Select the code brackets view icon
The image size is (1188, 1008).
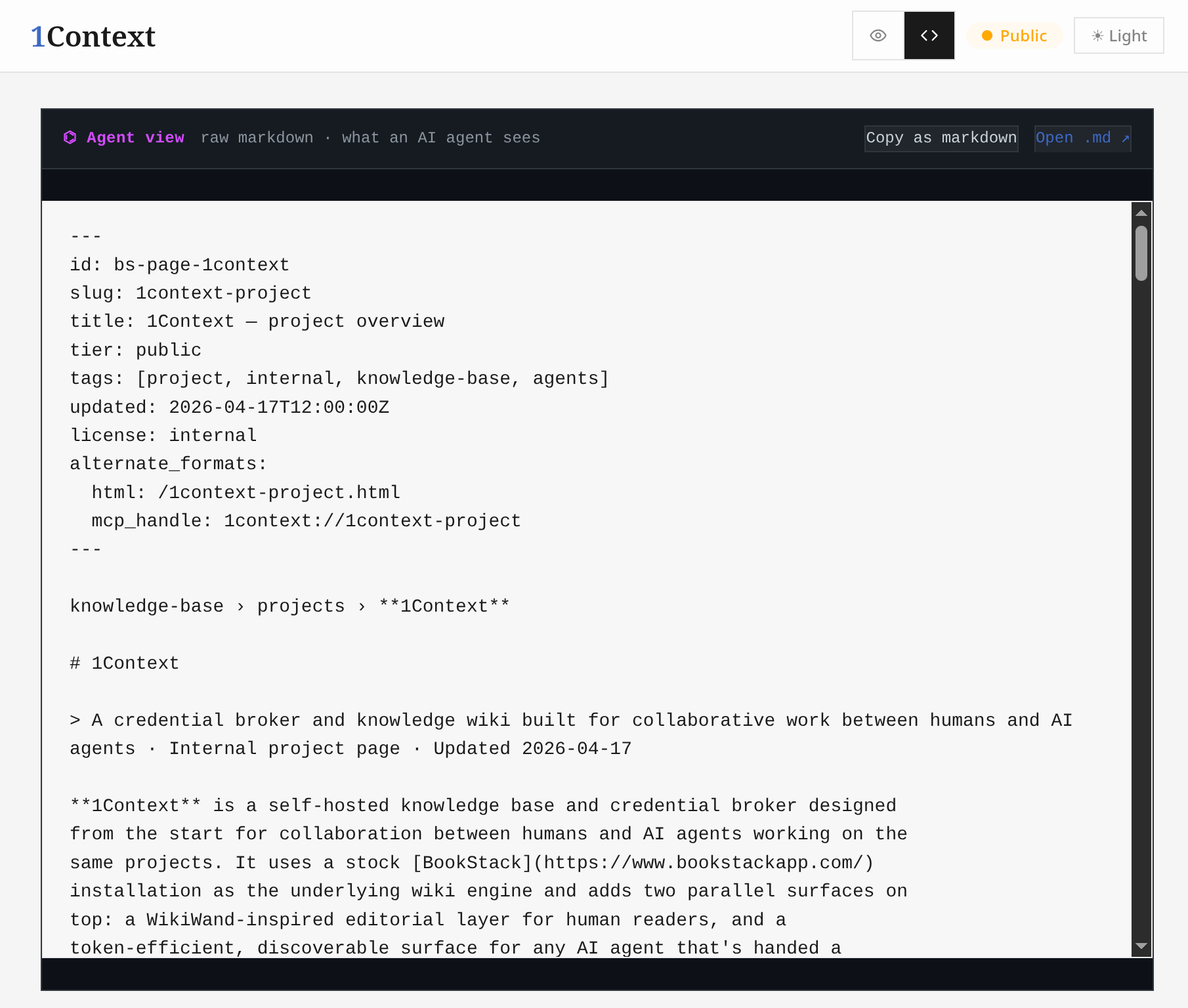pyautogui.click(x=929, y=35)
